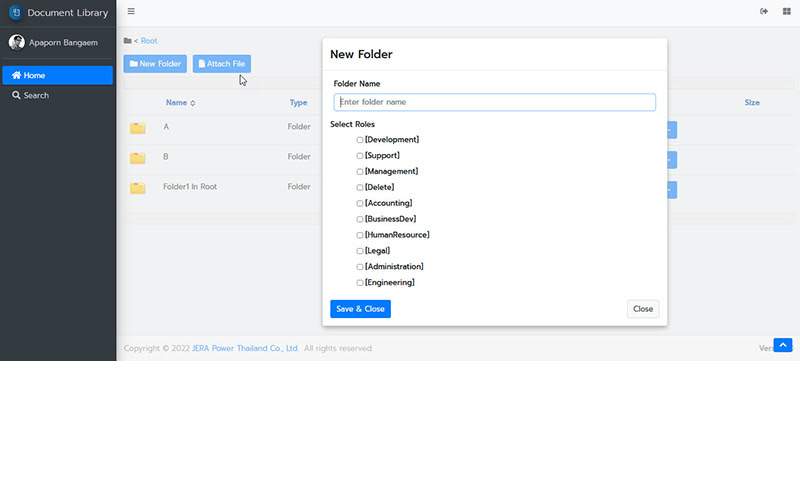Check the [Delete] role
This screenshot has height=500, width=800.
tap(360, 187)
